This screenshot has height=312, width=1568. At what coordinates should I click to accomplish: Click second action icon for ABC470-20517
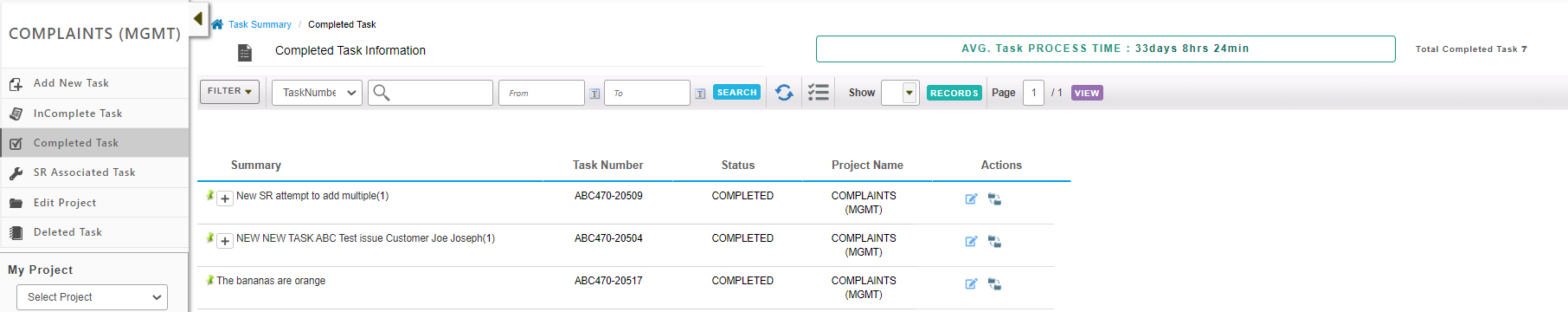[x=994, y=284]
